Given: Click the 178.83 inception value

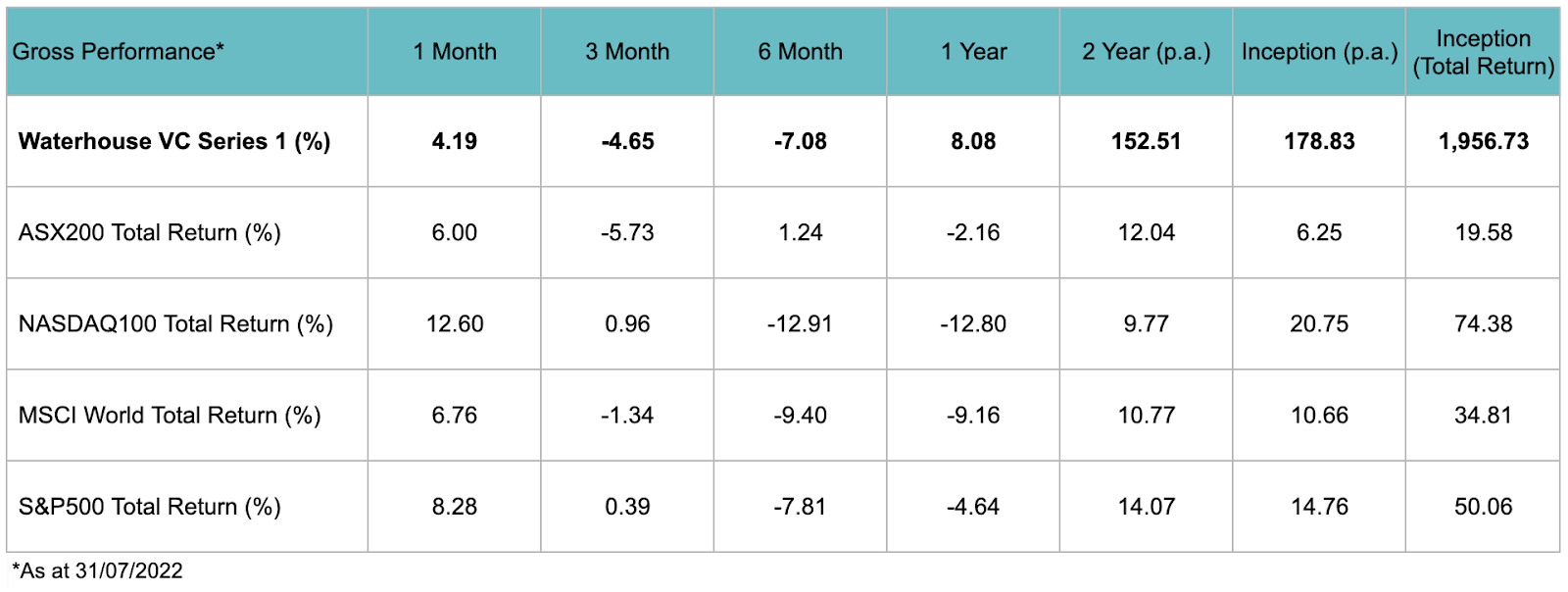Looking at the screenshot, I should 1319,141.
